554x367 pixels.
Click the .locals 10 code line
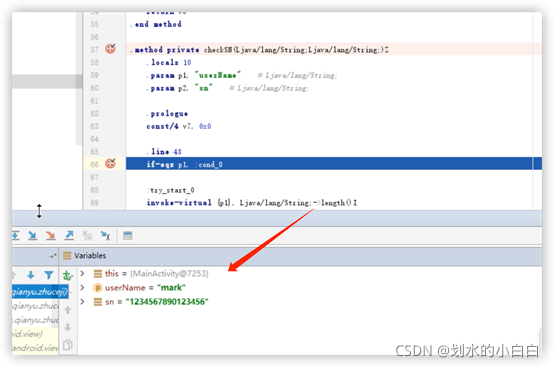pos(169,63)
